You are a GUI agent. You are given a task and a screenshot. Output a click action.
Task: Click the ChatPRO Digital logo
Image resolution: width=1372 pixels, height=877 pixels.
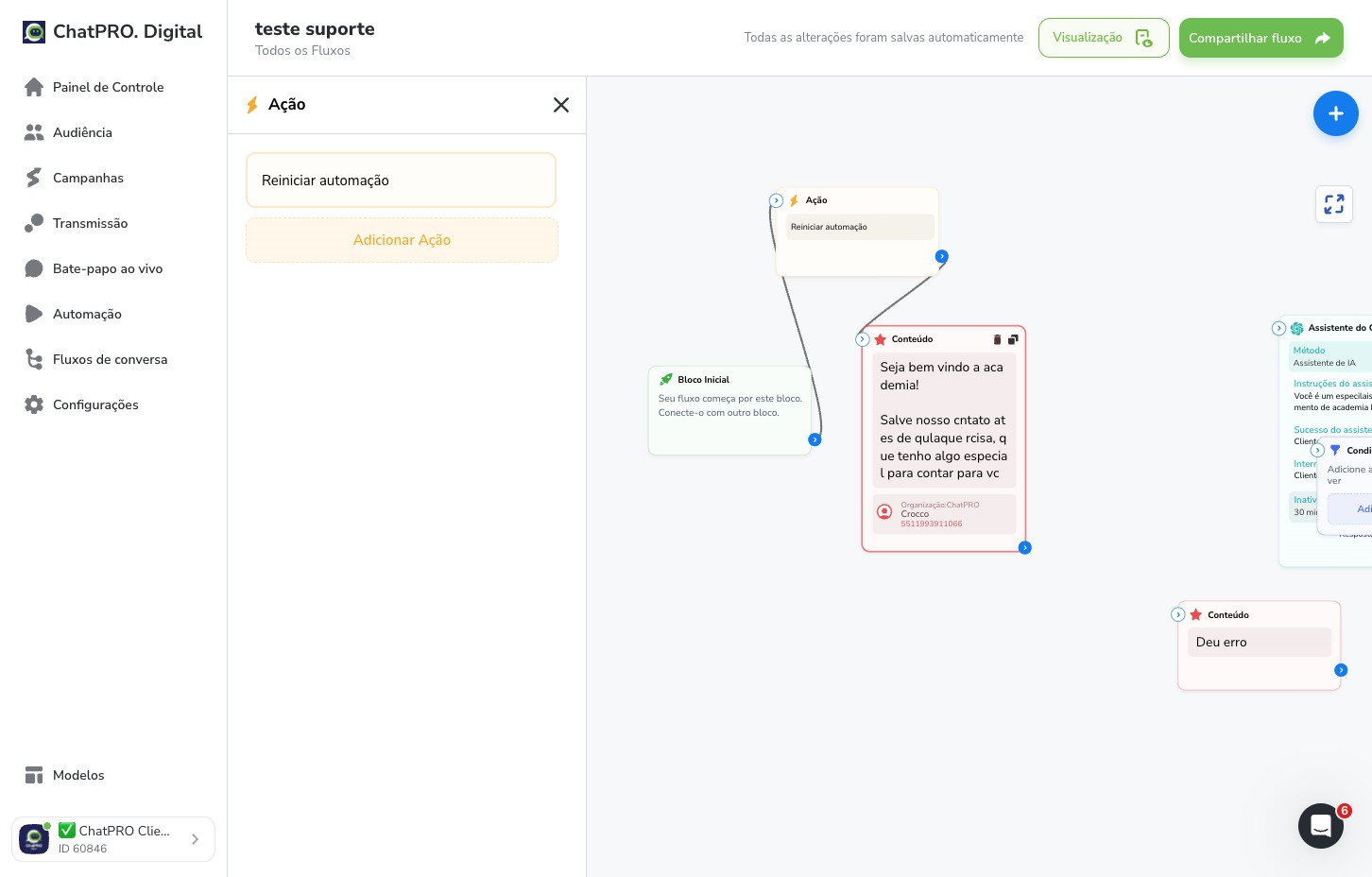tap(112, 31)
